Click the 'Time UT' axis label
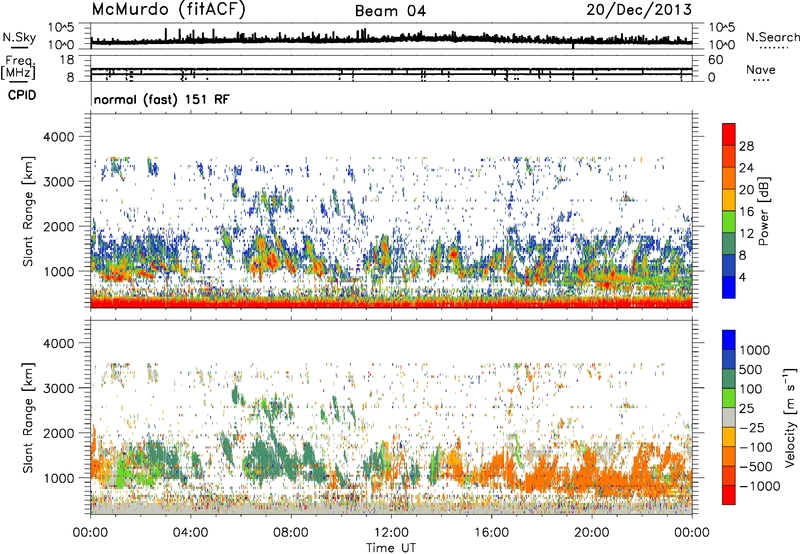 pyautogui.click(x=391, y=548)
